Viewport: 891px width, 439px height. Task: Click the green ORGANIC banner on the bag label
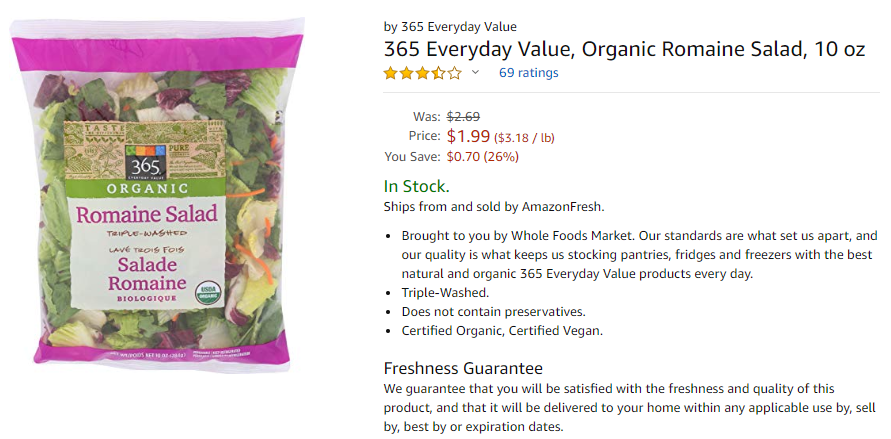[145, 189]
